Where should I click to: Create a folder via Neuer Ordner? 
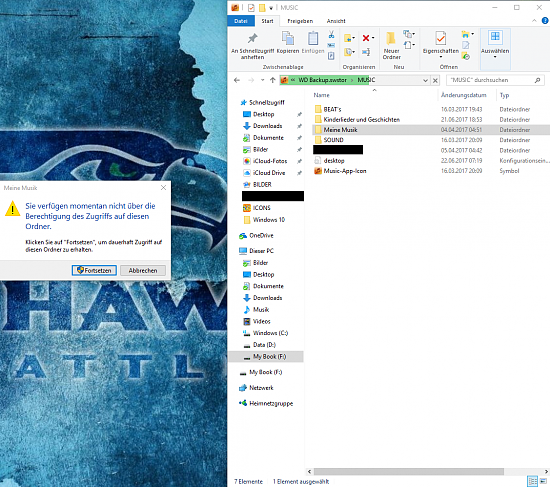(391, 46)
